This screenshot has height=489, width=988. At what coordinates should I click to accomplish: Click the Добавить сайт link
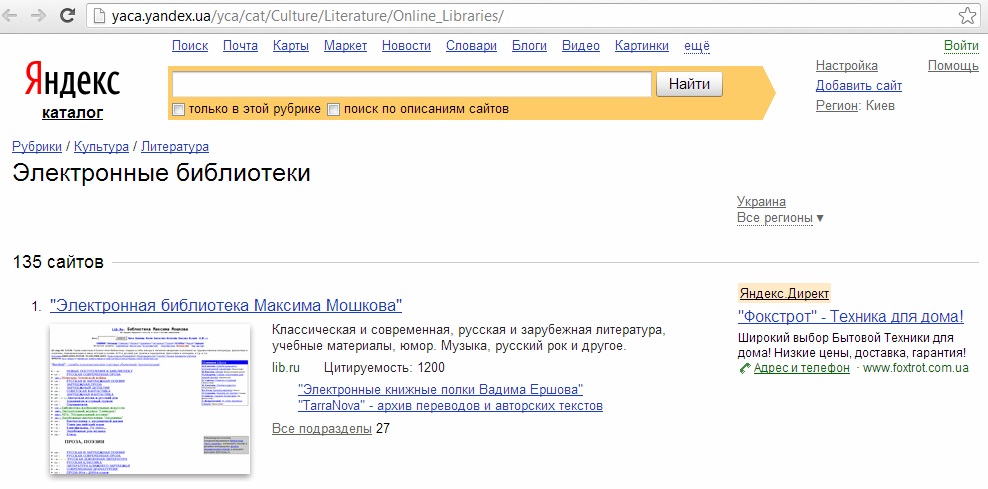[x=859, y=86]
